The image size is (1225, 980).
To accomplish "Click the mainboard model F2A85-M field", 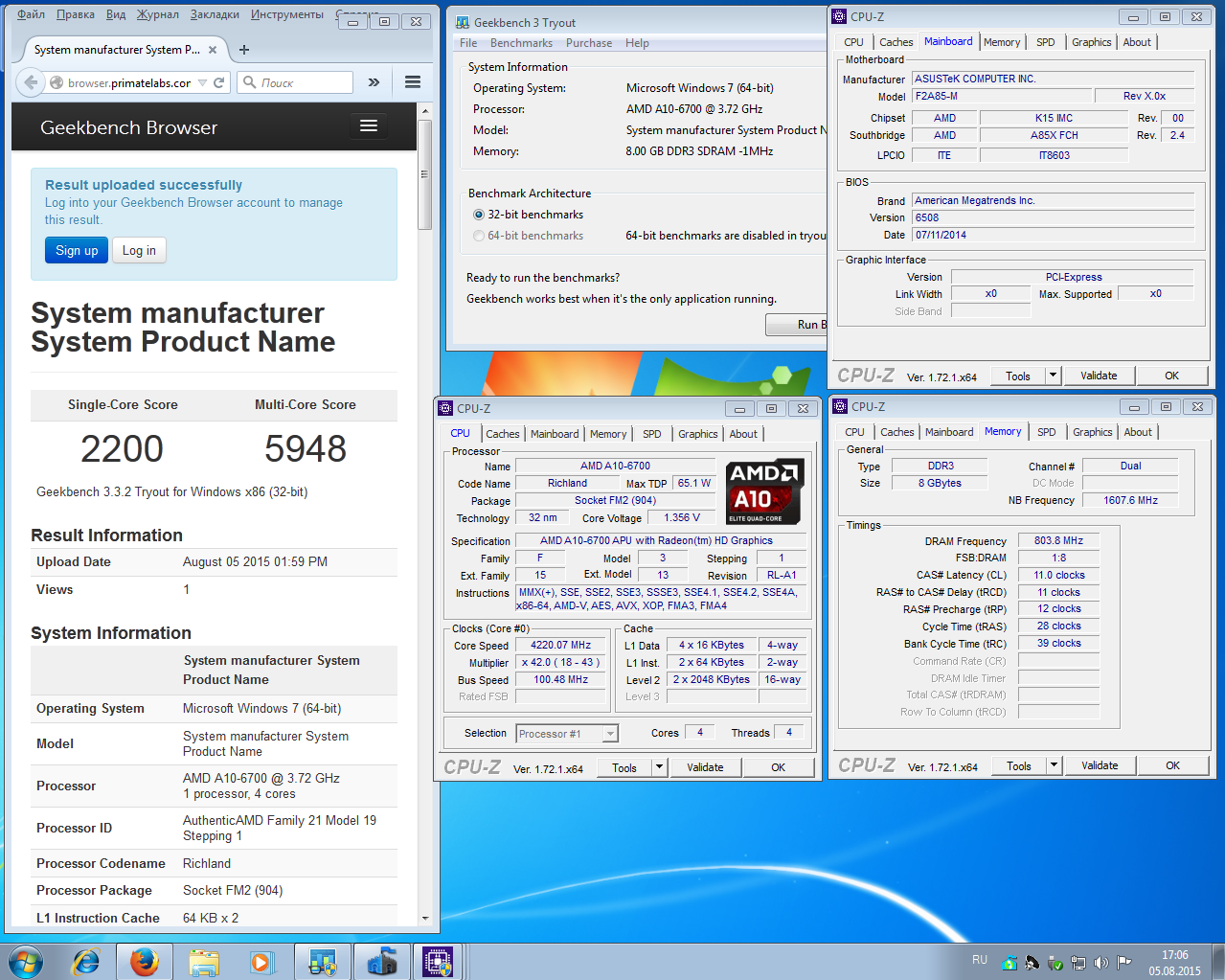I will pos(1002,96).
